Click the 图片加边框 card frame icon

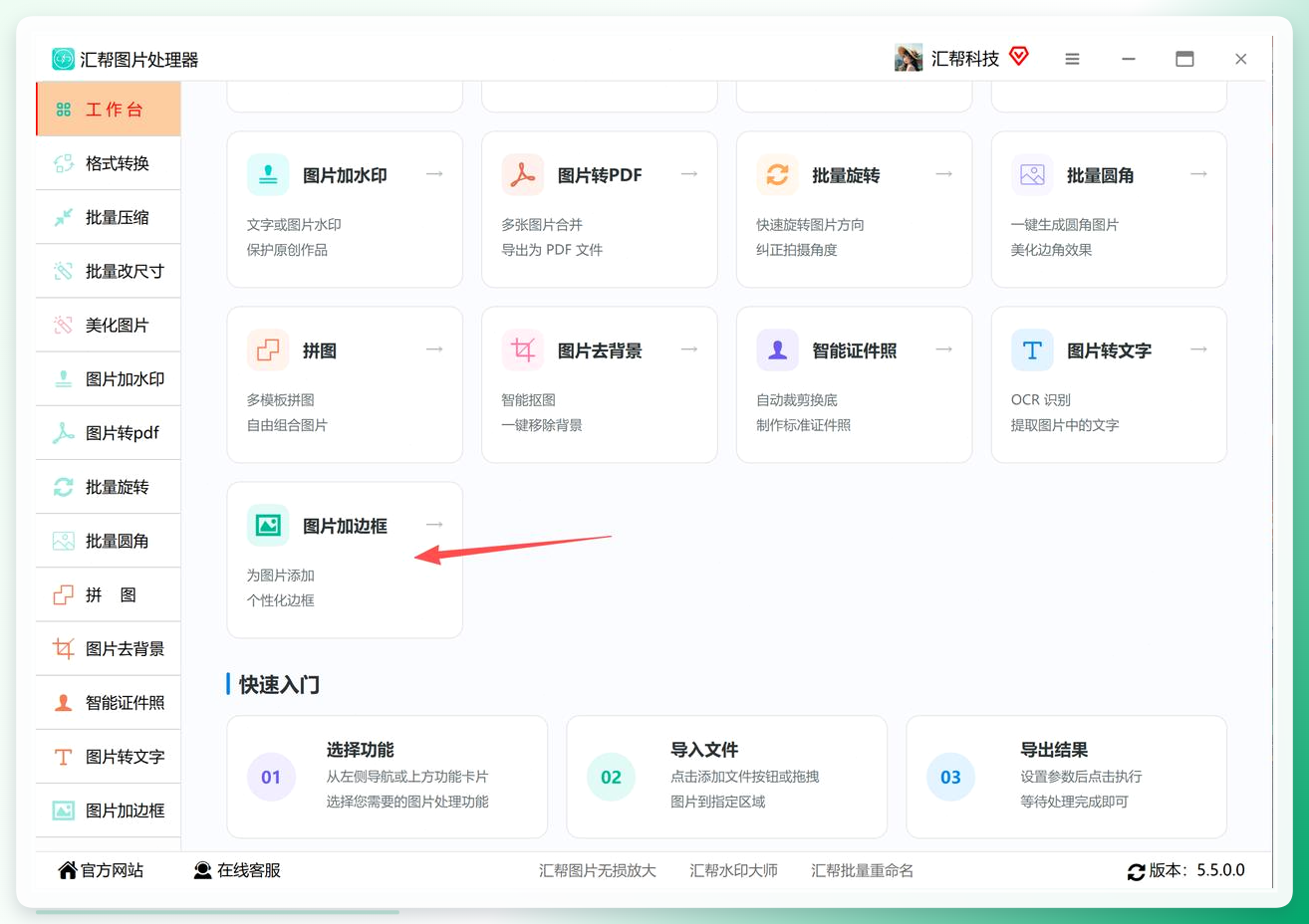[x=268, y=526]
